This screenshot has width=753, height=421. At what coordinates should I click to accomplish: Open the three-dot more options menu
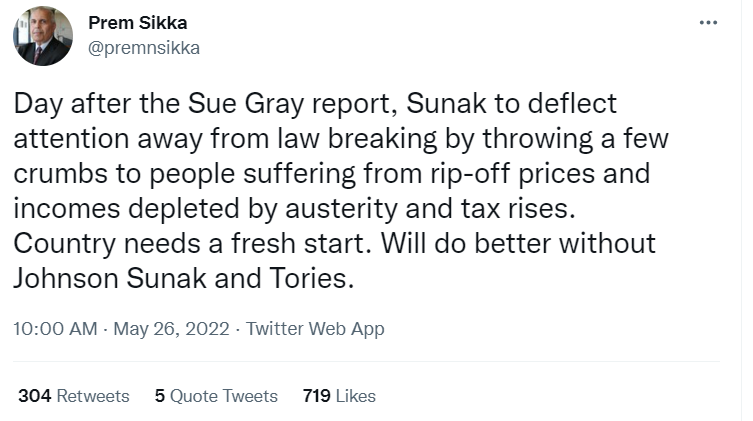[708, 24]
